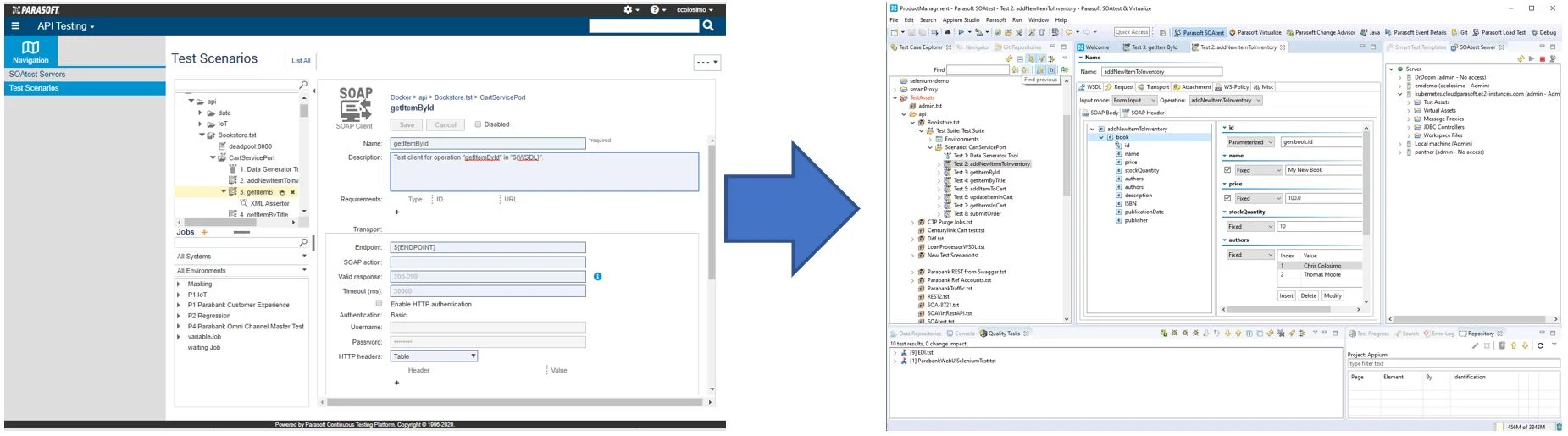Click the blue info icon beside Valid response
This screenshot has height=436, width=1568.
click(598, 277)
